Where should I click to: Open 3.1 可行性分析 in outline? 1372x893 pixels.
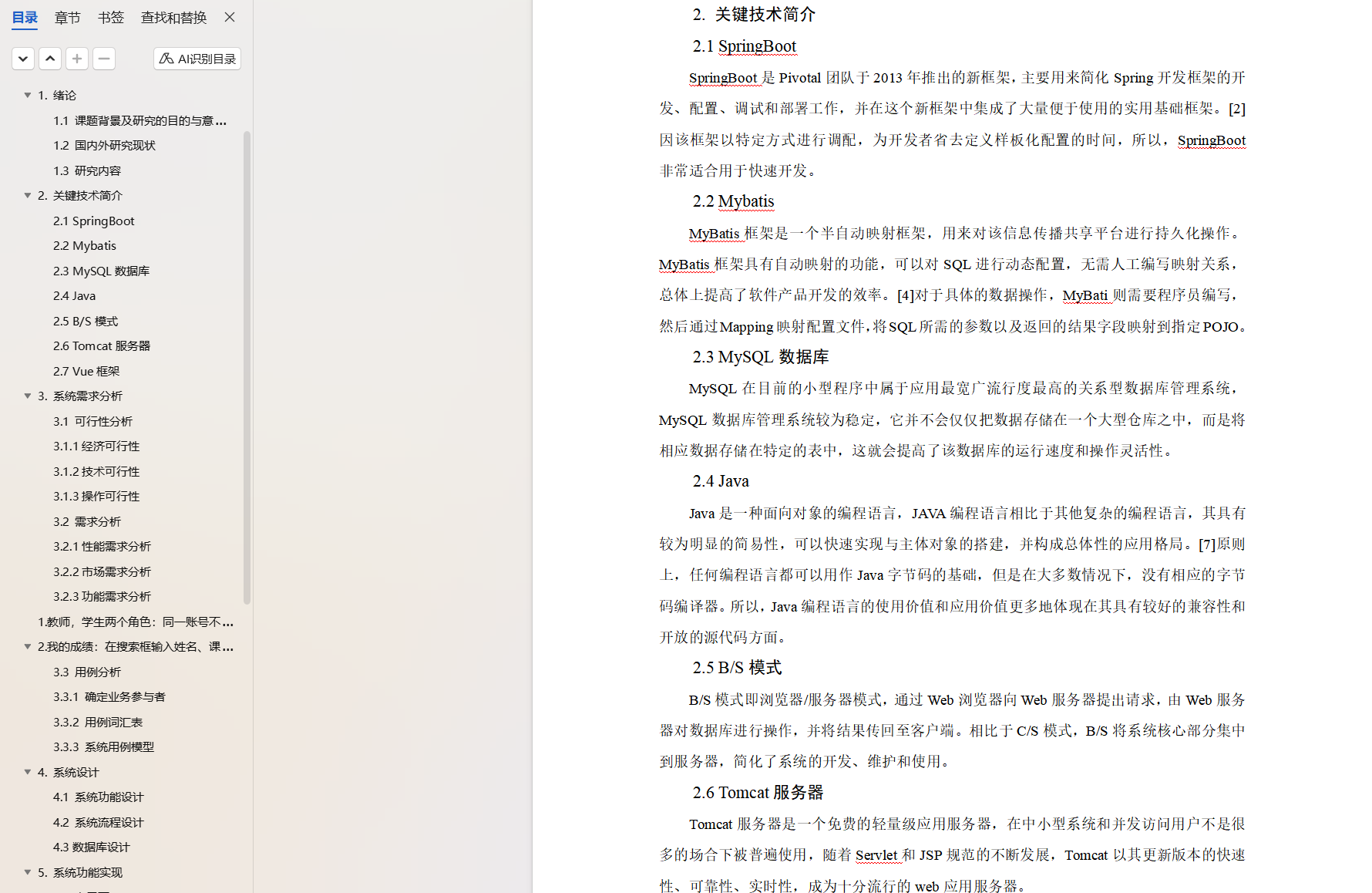pos(92,421)
